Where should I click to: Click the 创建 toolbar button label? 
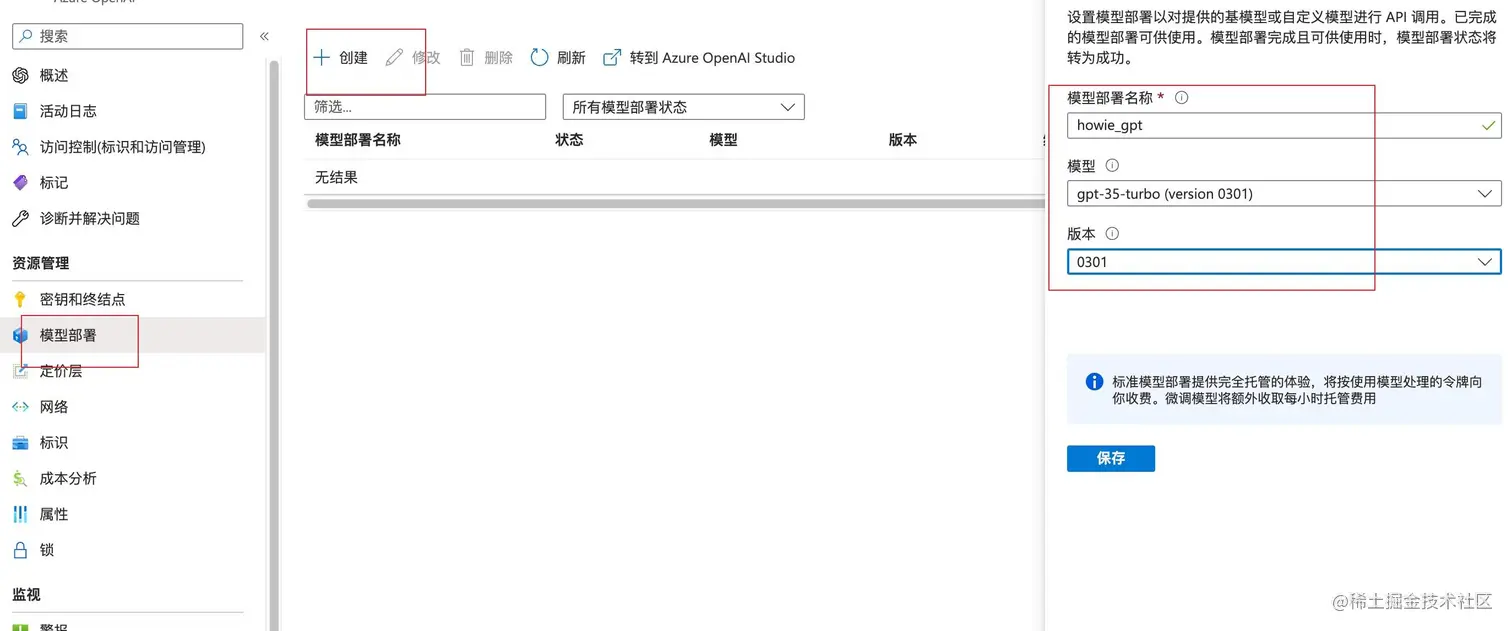[x=353, y=58]
